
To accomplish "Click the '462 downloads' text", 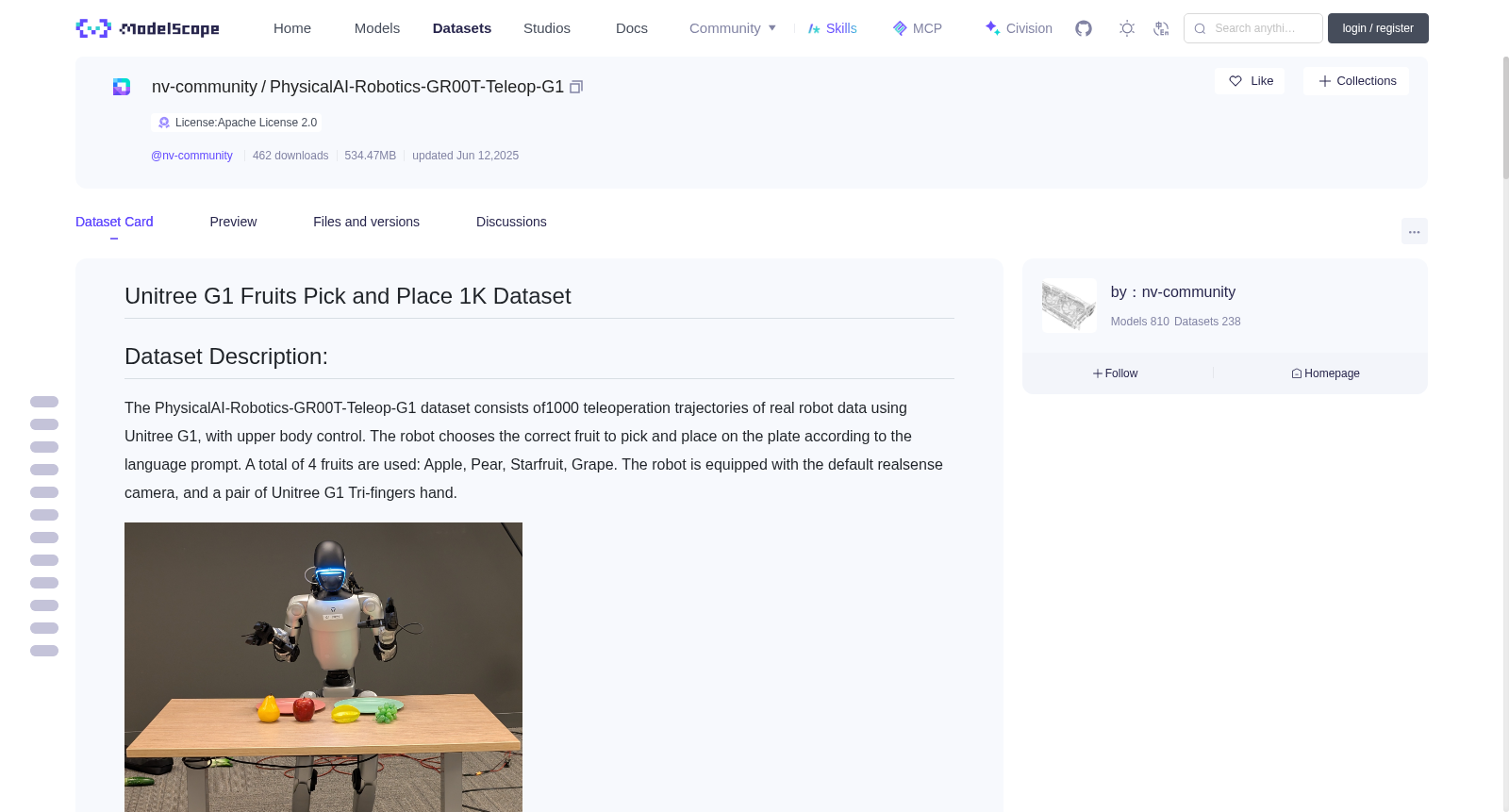I will pos(290,156).
